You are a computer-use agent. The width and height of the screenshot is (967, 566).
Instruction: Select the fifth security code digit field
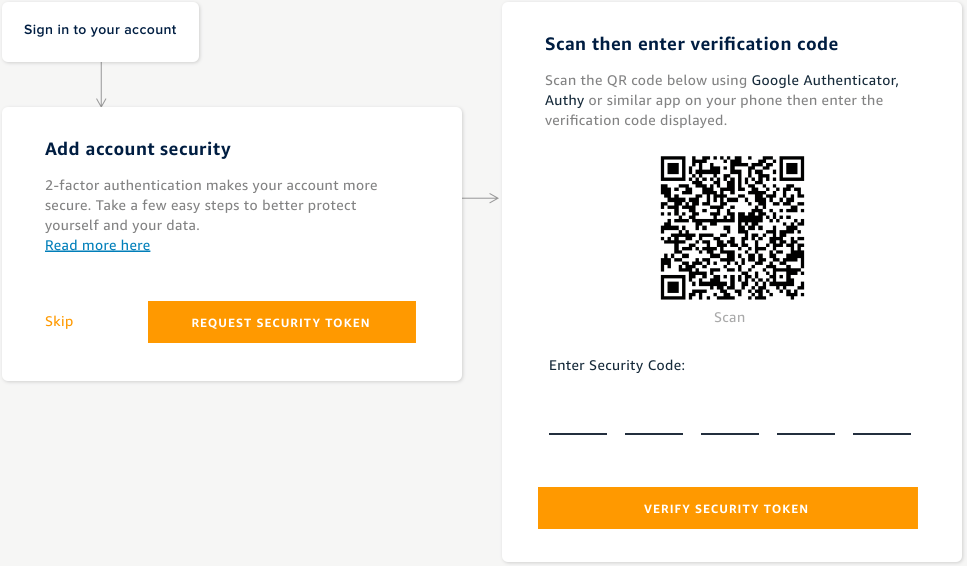coord(882,419)
